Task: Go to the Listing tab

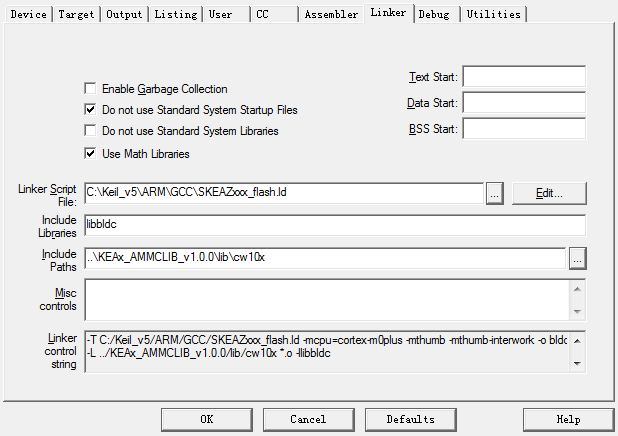Action: (x=176, y=15)
